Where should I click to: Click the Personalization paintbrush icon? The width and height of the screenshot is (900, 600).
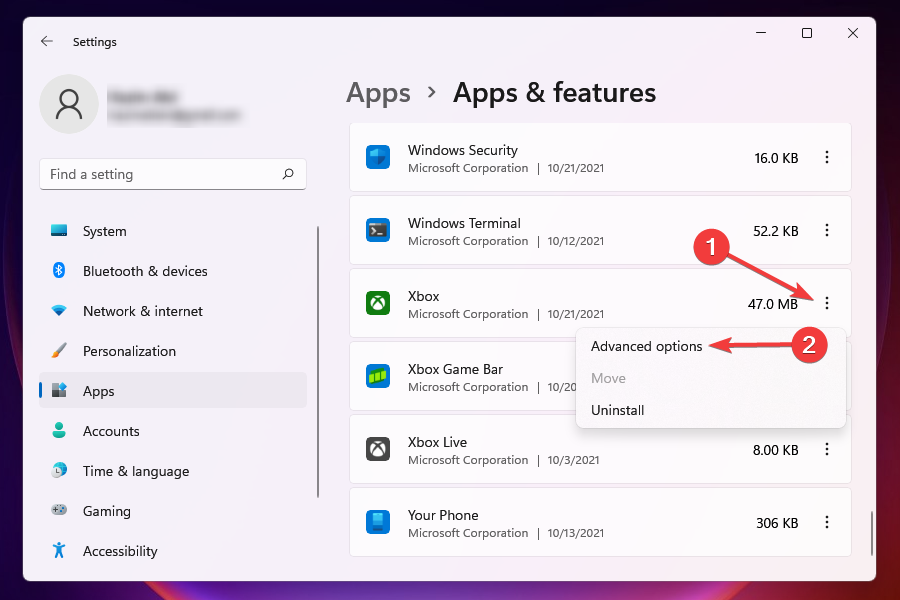pyautogui.click(x=59, y=350)
